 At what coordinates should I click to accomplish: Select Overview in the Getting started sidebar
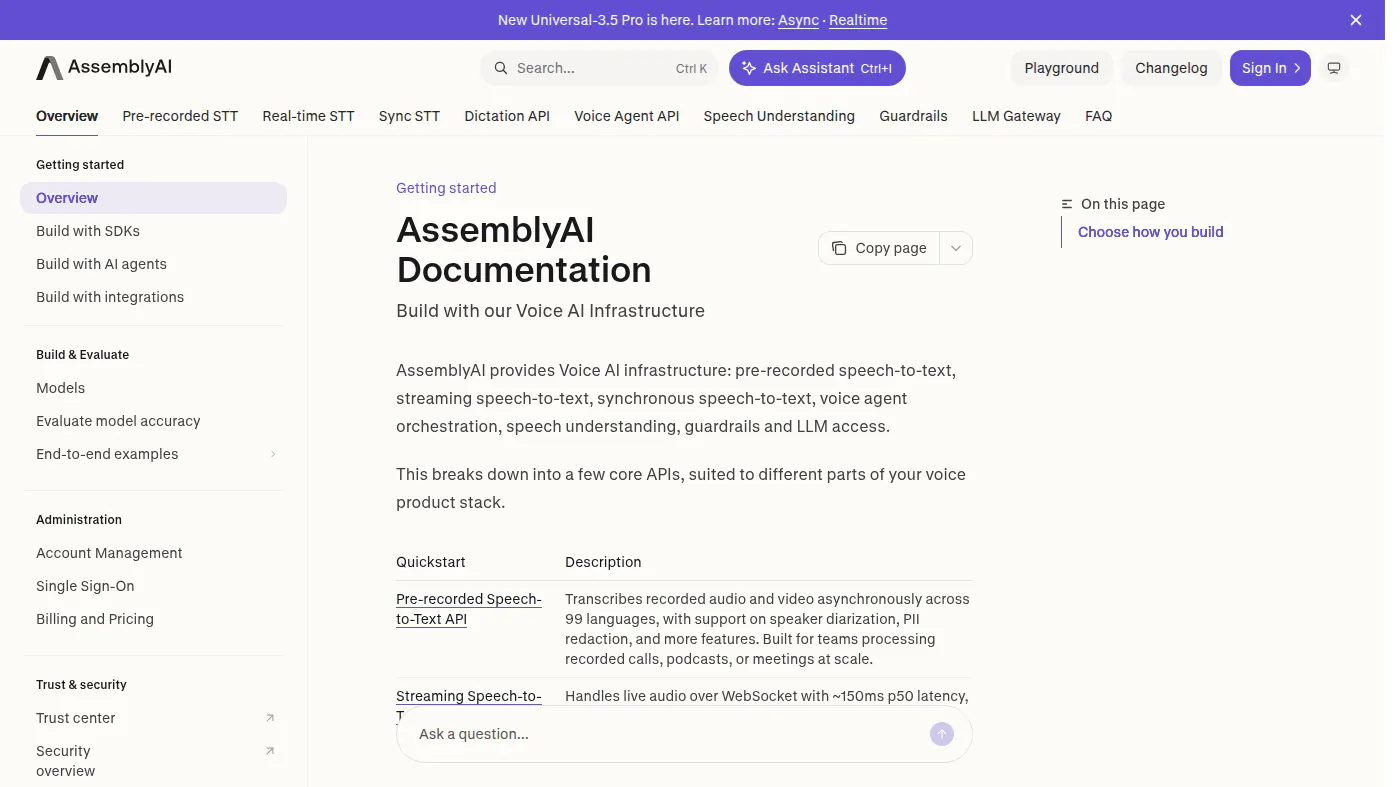coord(153,198)
